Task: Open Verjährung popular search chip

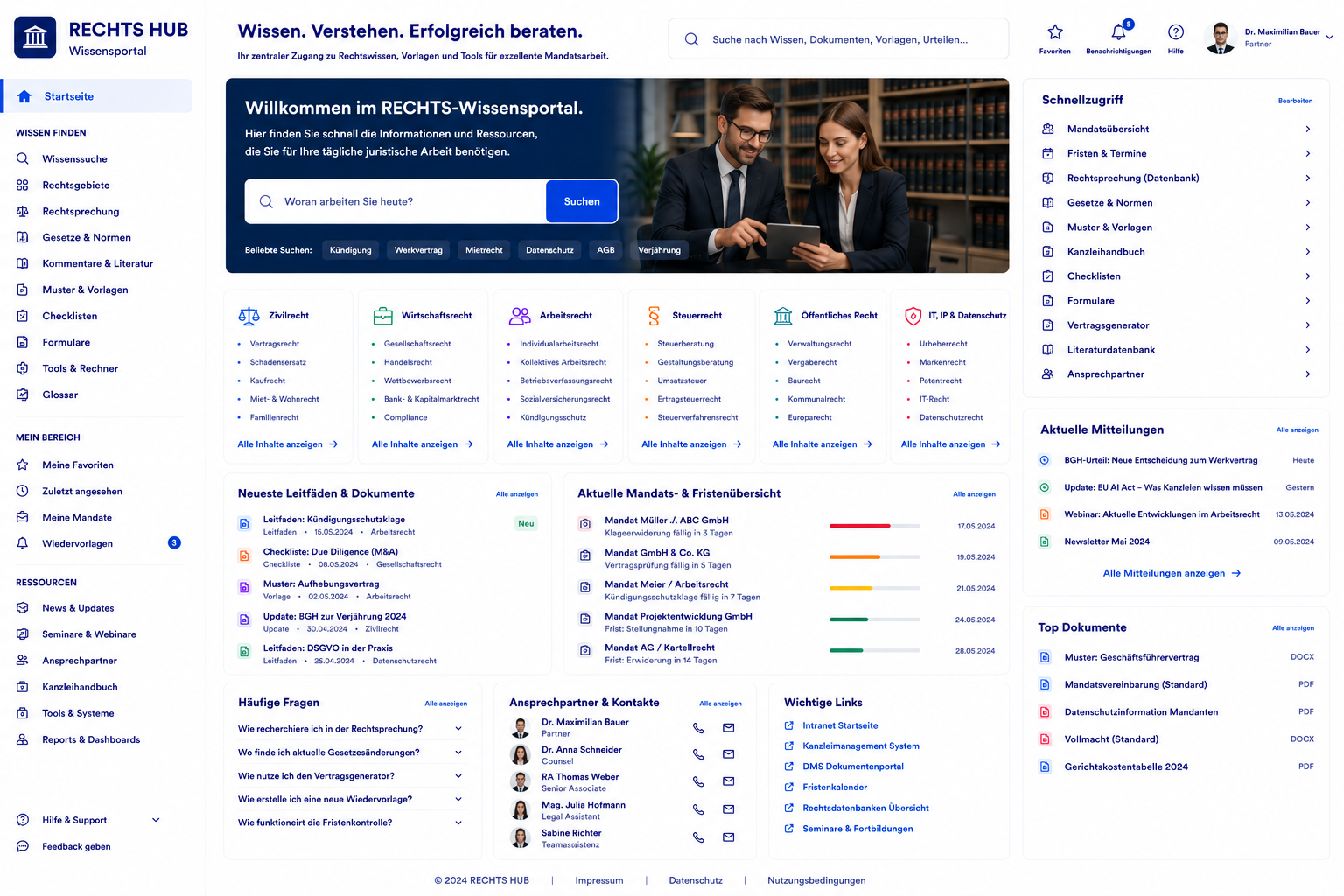Action: (659, 250)
